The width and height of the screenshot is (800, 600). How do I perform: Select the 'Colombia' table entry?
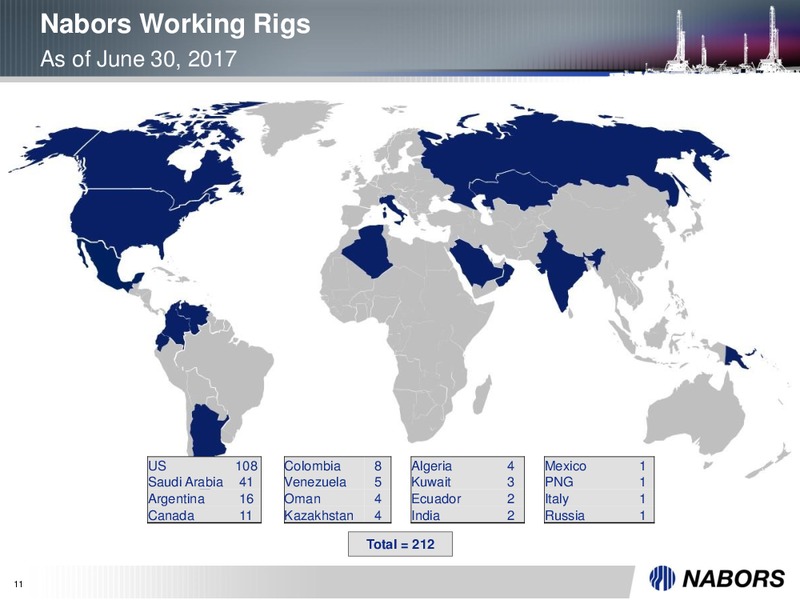[312, 466]
